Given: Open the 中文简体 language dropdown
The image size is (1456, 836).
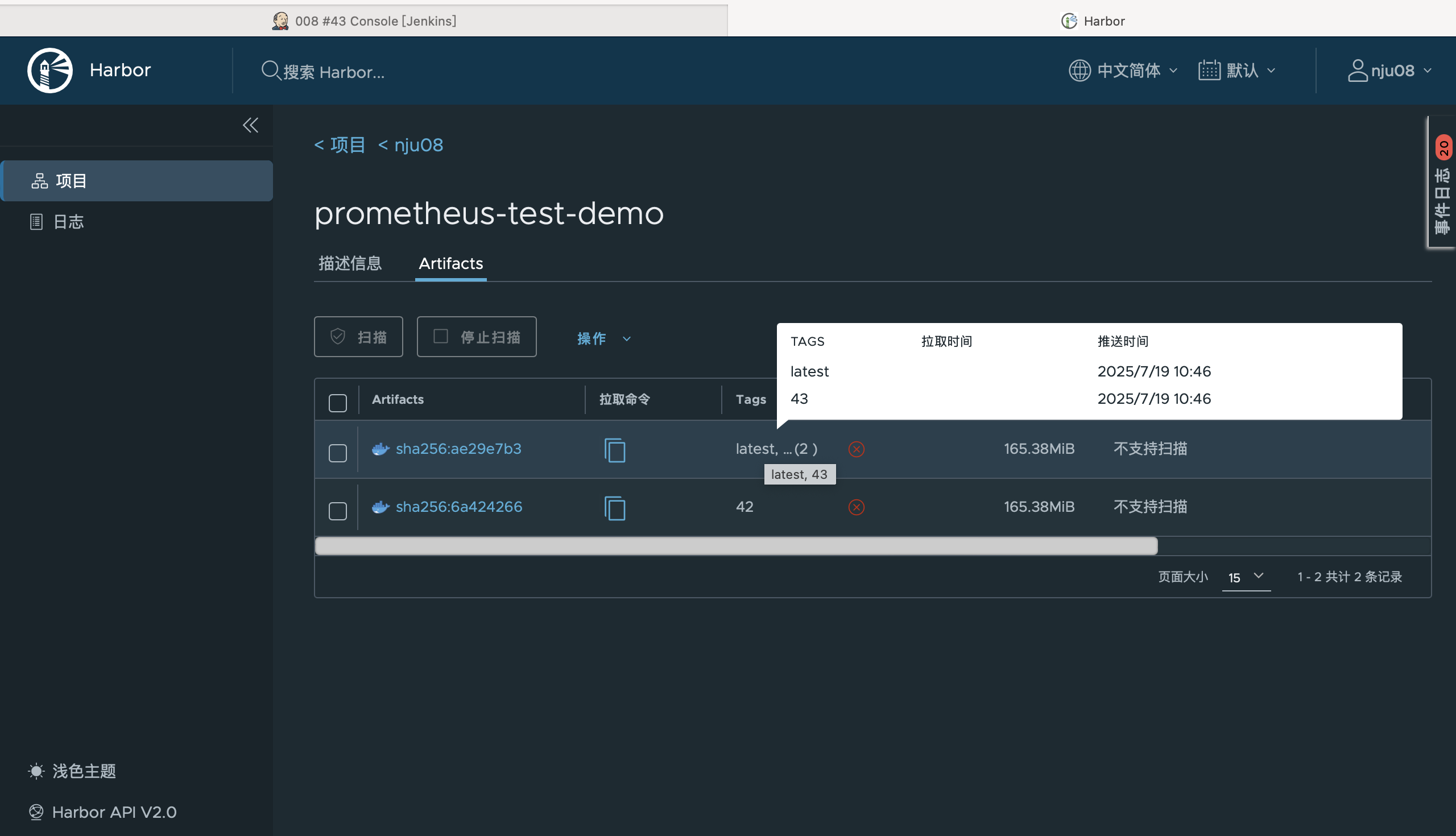Looking at the screenshot, I should click(x=1123, y=71).
